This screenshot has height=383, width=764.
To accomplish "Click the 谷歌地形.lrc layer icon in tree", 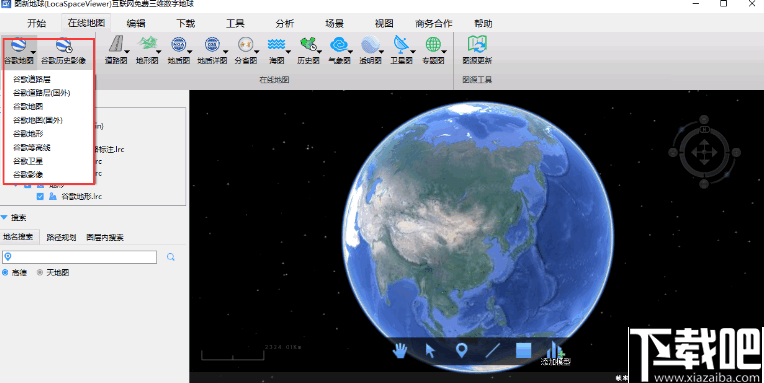I will (53, 196).
